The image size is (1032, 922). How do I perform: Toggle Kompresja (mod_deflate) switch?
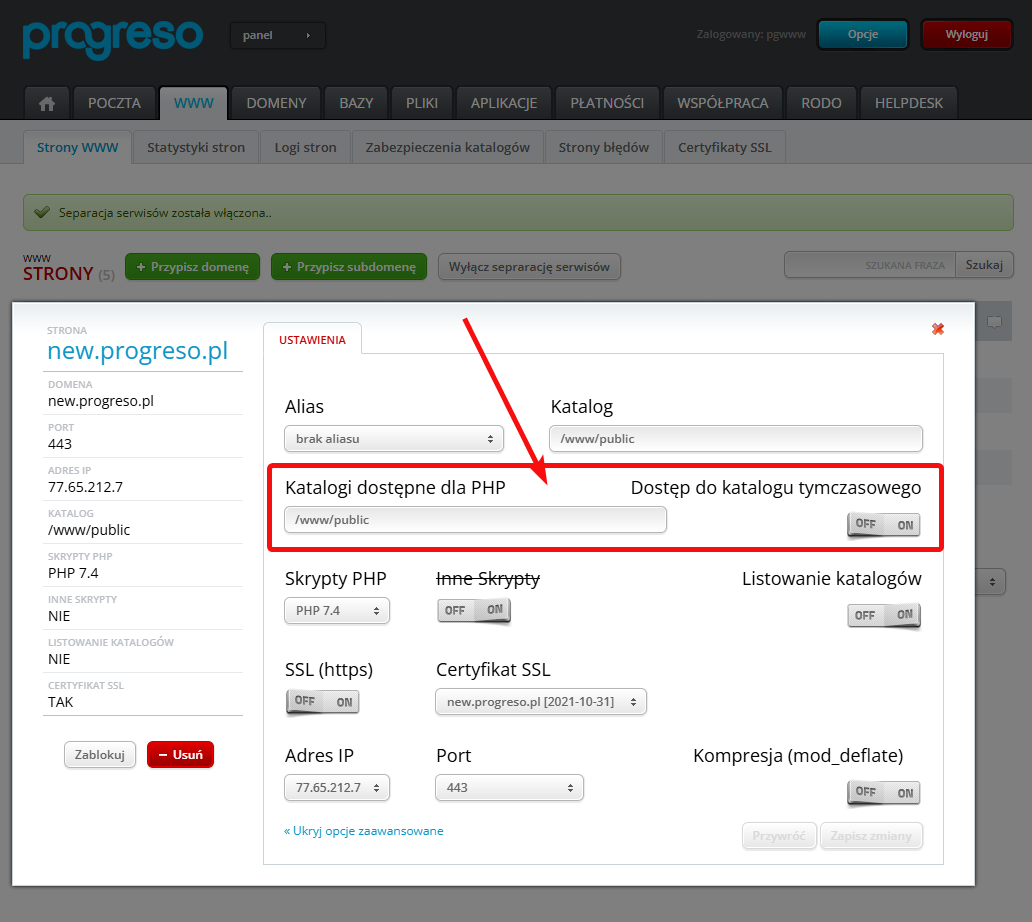pyautogui.click(x=884, y=793)
